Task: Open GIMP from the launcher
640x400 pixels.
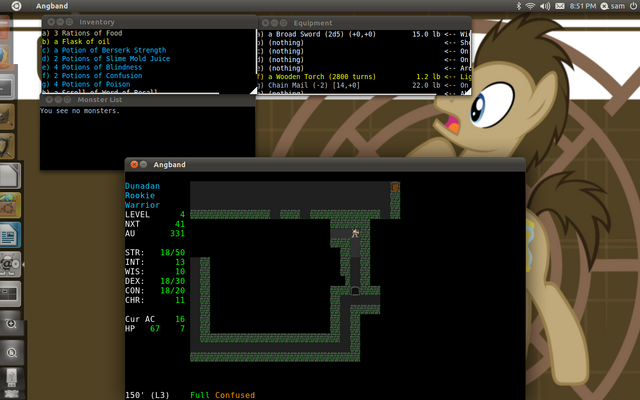Action: point(7,116)
